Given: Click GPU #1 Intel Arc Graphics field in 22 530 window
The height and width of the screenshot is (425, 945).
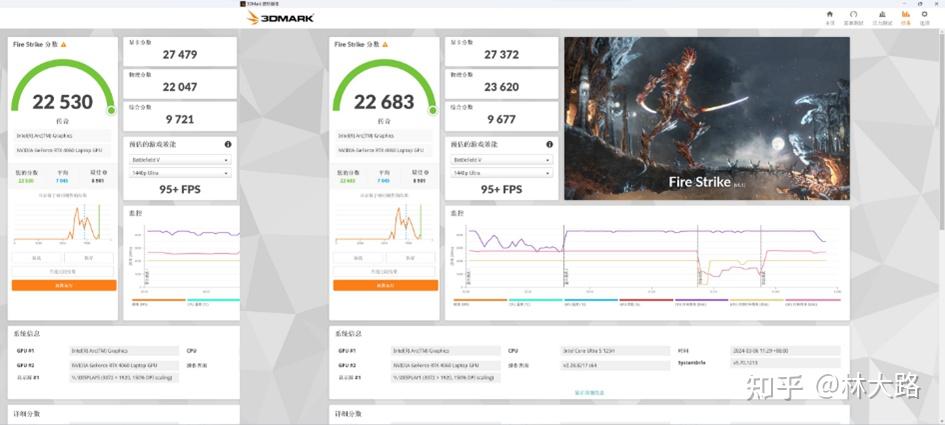Looking at the screenshot, I should coord(124,351).
